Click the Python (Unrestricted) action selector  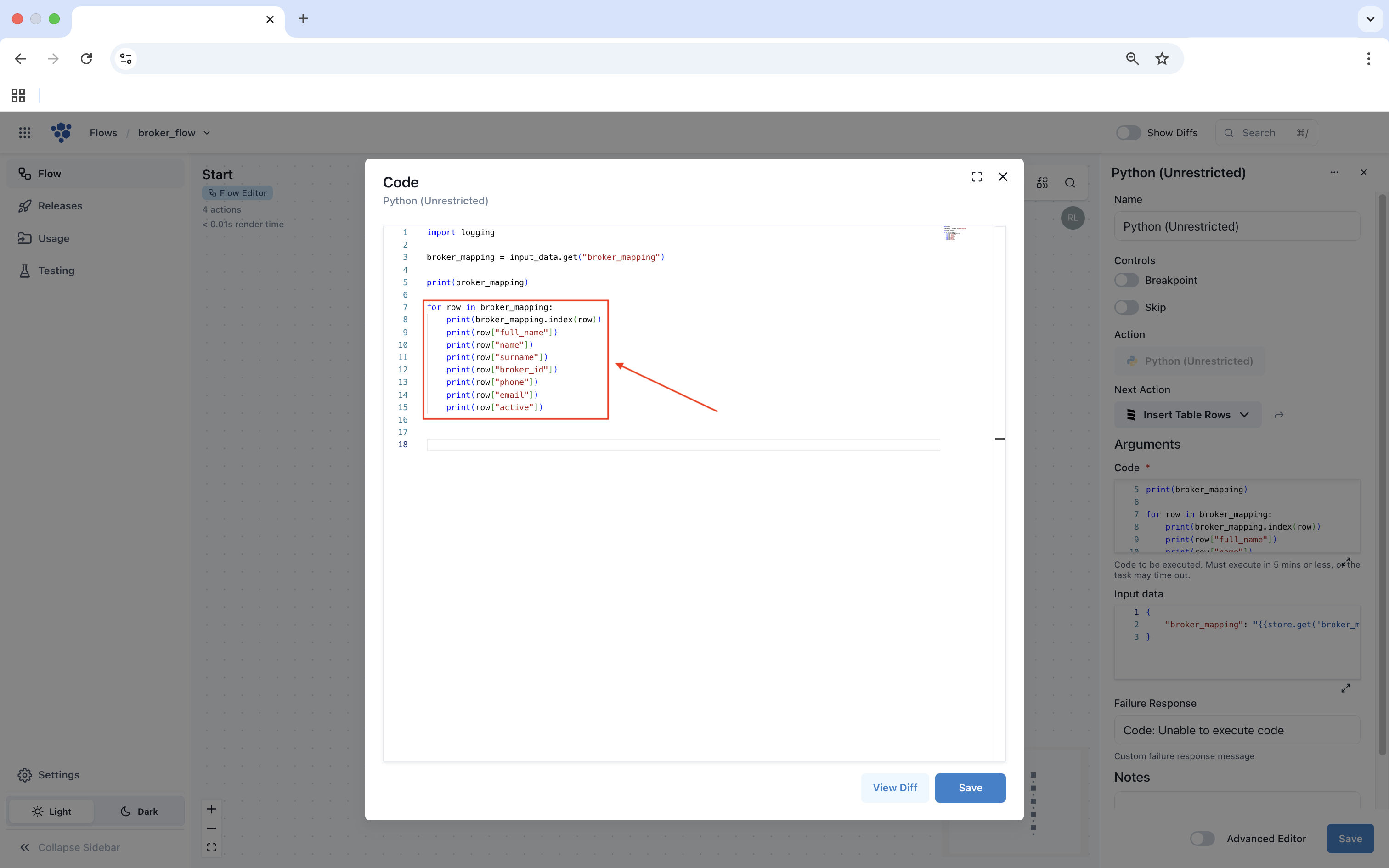(x=1189, y=361)
